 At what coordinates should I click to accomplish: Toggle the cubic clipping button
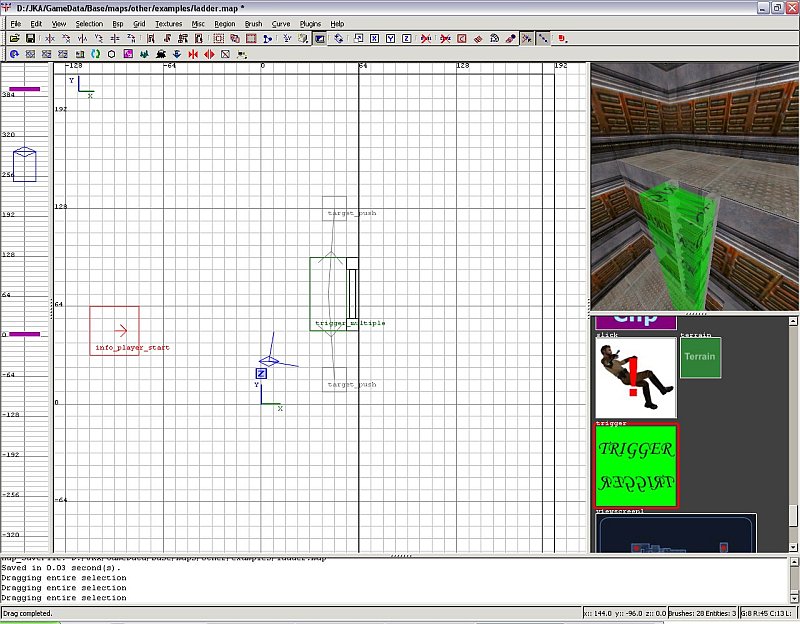click(320, 39)
